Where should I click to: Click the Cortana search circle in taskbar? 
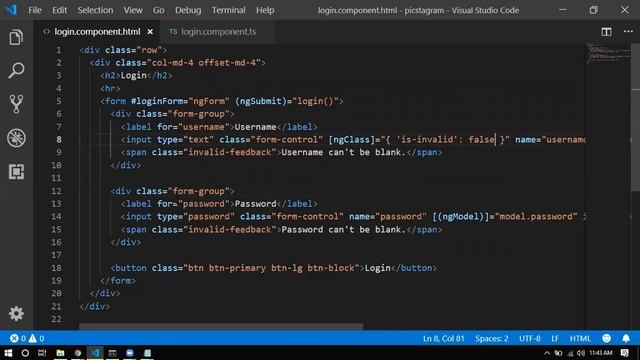(x=25, y=353)
